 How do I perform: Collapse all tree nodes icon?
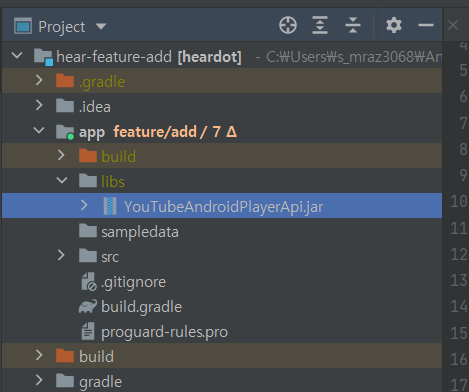pyautogui.click(x=353, y=25)
